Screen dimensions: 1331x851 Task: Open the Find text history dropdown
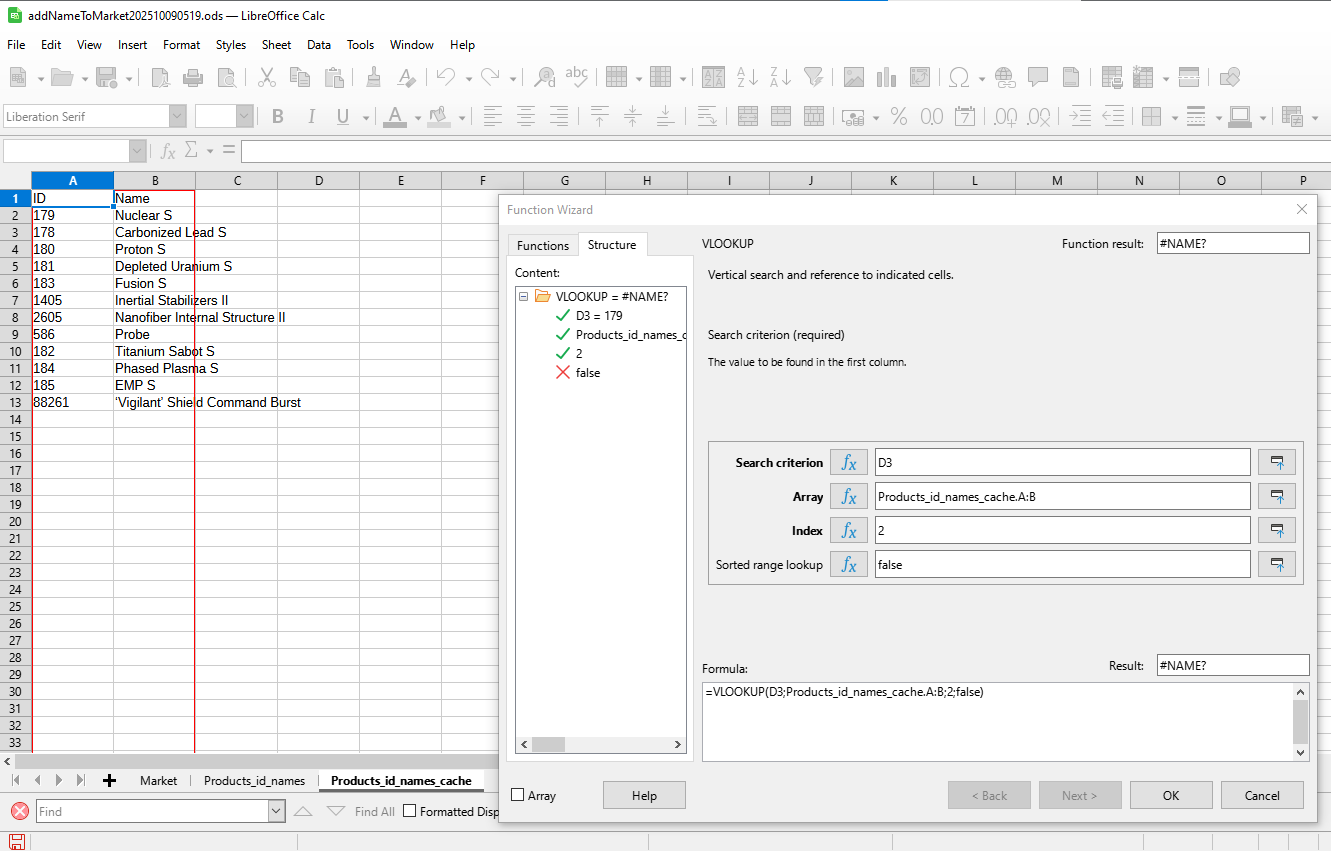pyautogui.click(x=276, y=811)
